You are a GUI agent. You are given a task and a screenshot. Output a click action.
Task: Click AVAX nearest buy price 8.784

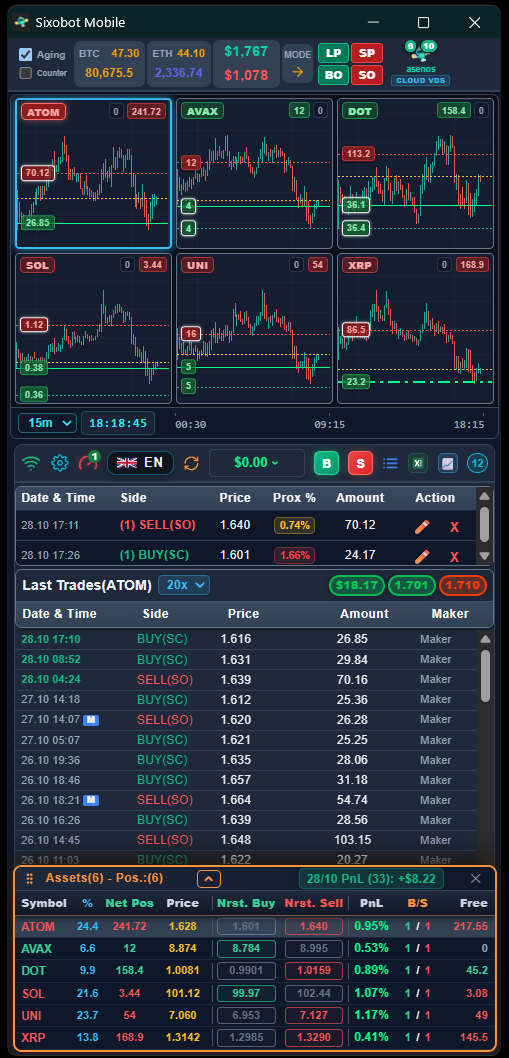click(246, 948)
